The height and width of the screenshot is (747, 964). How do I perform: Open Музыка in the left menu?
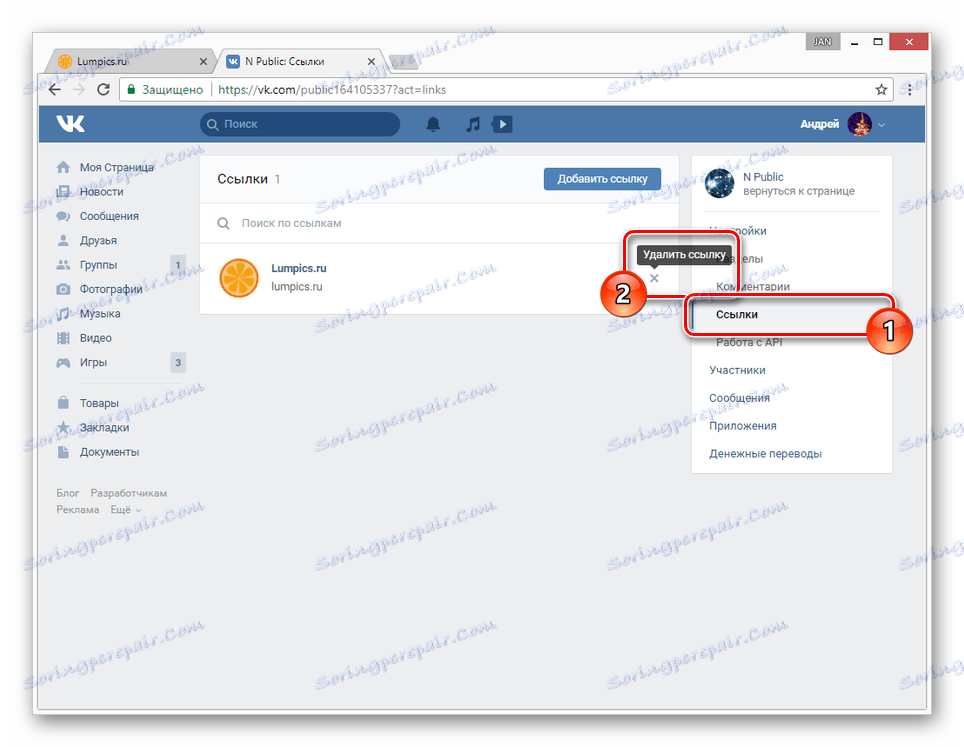(x=100, y=314)
